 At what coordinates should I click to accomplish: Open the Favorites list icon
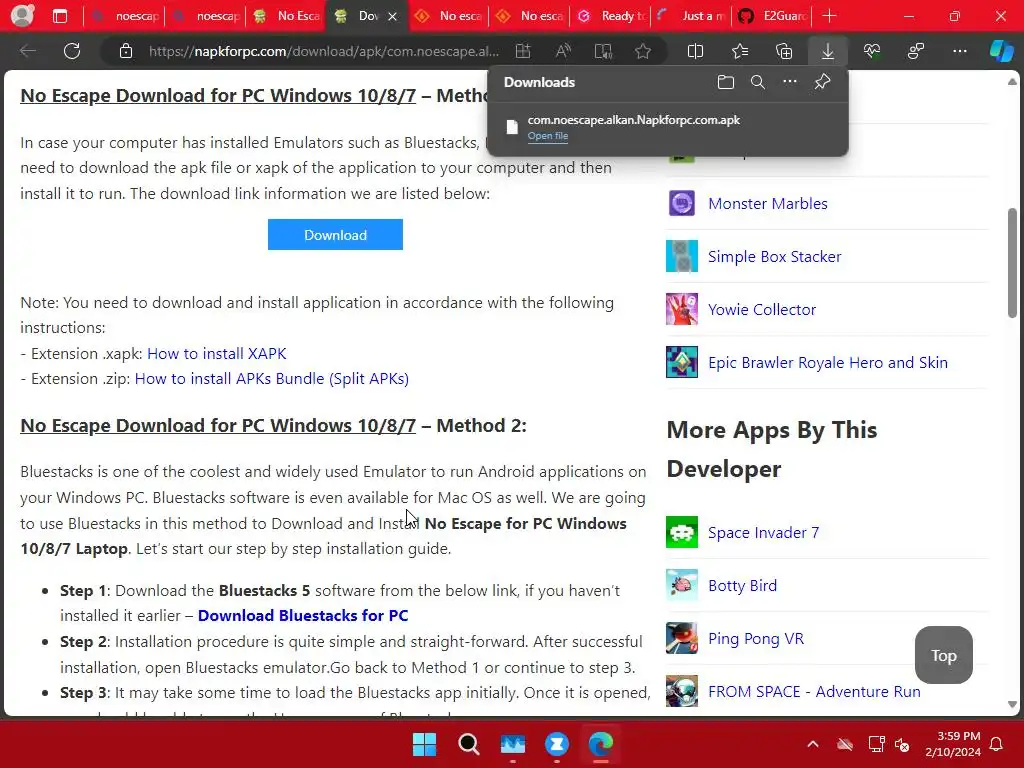coord(740,51)
